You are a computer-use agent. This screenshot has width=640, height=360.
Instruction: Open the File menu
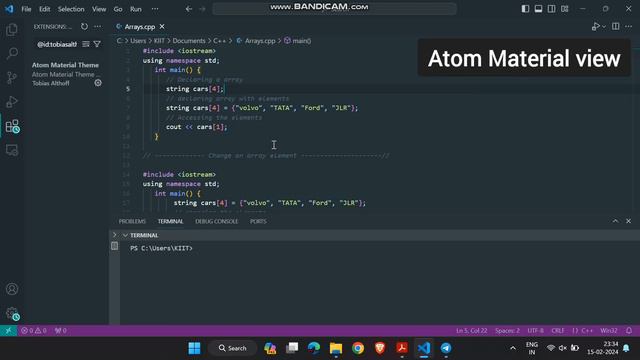pyautogui.click(x=27, y=9)
